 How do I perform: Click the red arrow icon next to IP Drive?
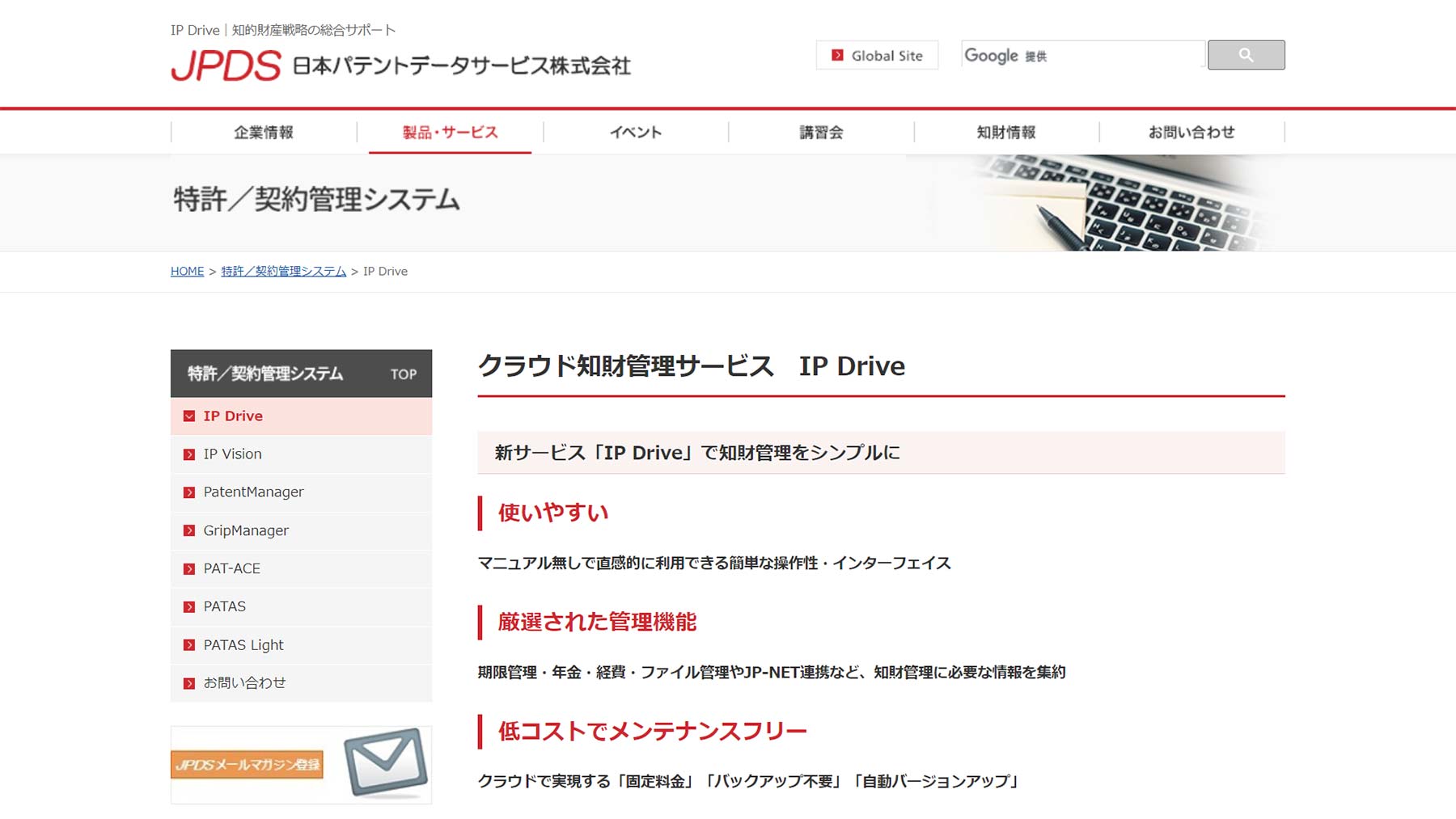click(x=189, y=416)
